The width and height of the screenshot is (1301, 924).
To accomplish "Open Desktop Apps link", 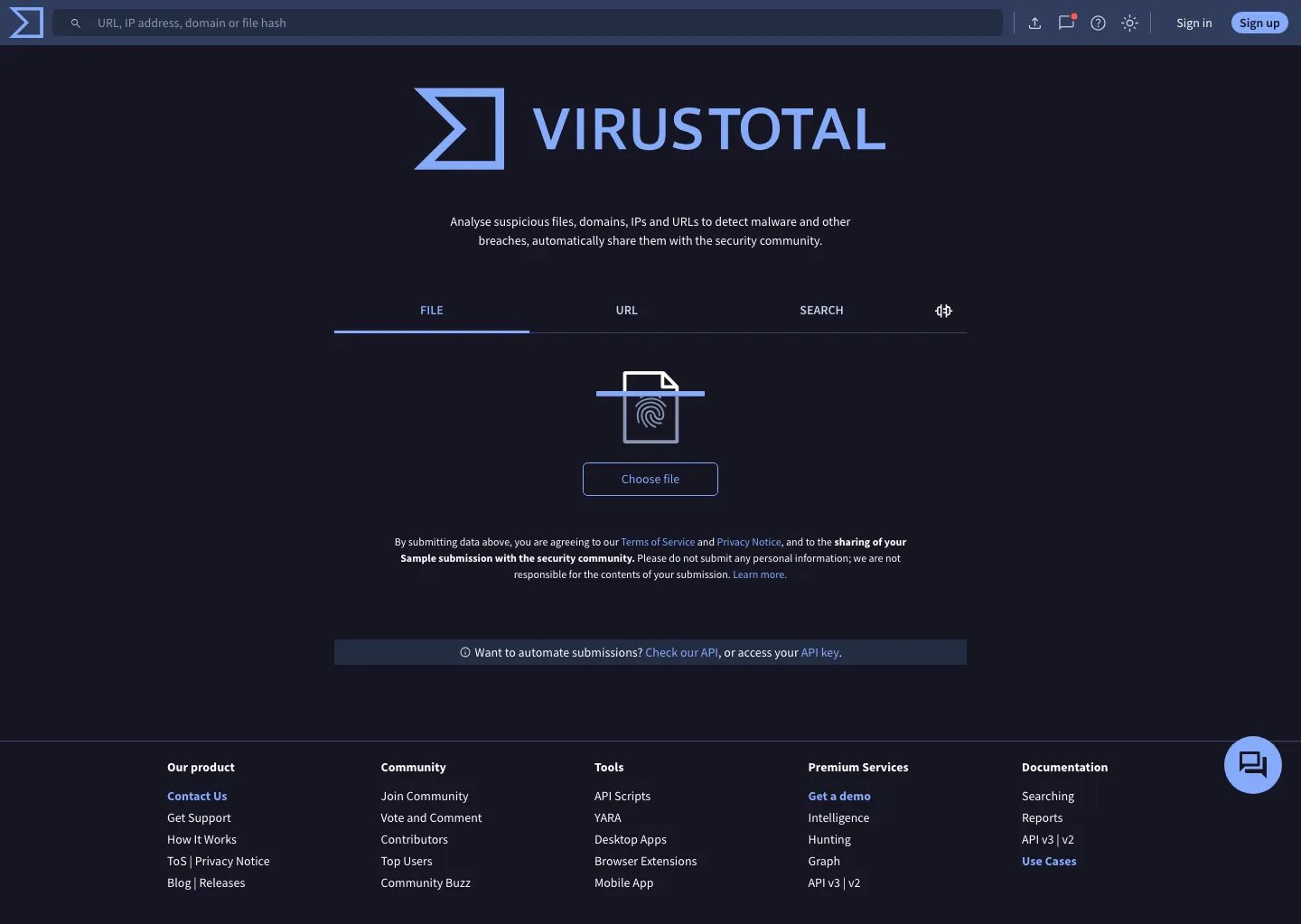I will [x=631, y=840].
